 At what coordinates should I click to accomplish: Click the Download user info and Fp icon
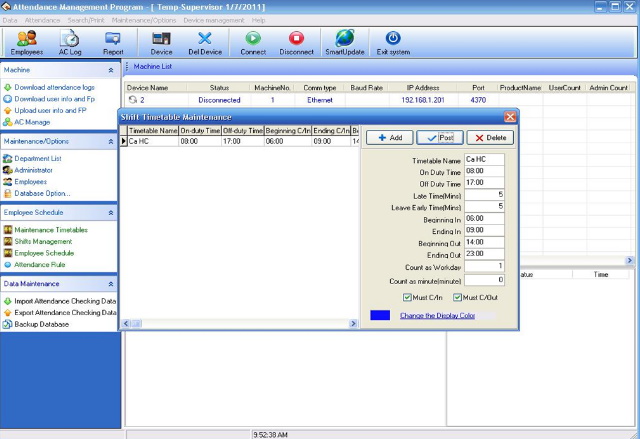click(x=7, y=99)
